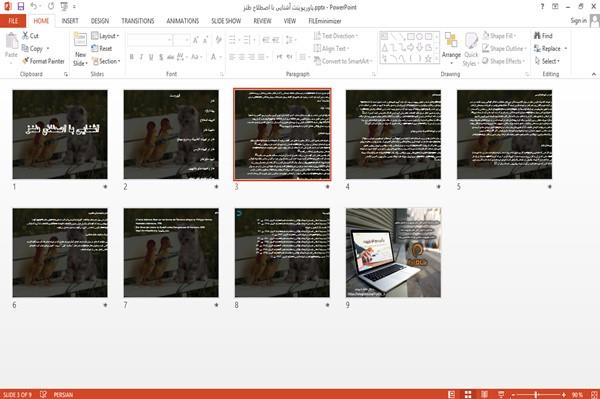Click the Cut scissors icon
Image resolution: width=600 pixels, height=399 pixels.
click(26, 36)
